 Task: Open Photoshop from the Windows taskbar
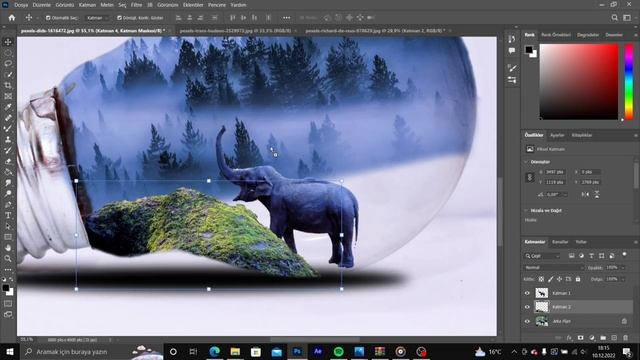[x=297, y=351]
